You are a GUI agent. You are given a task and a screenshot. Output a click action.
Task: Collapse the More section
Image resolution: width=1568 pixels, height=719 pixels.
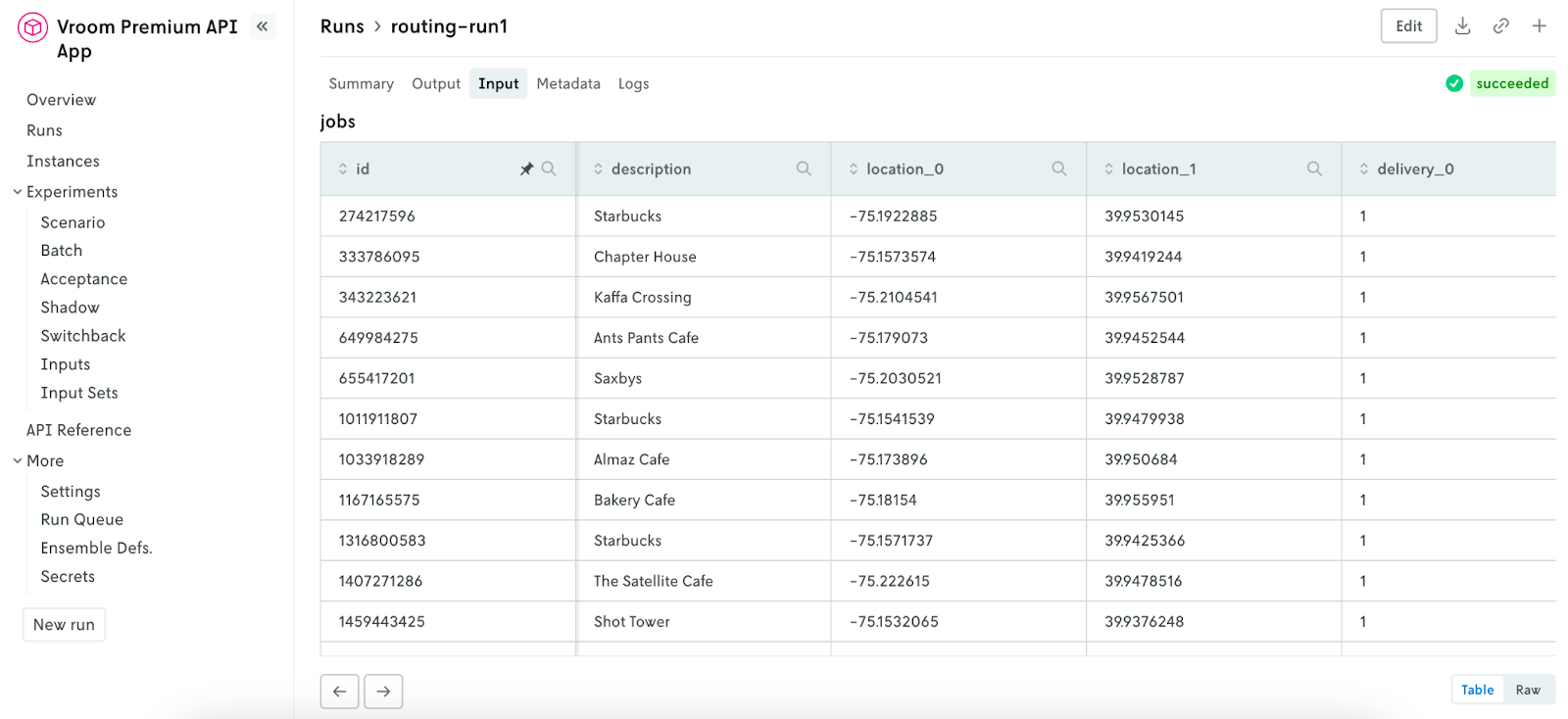[x=18, y=460]
